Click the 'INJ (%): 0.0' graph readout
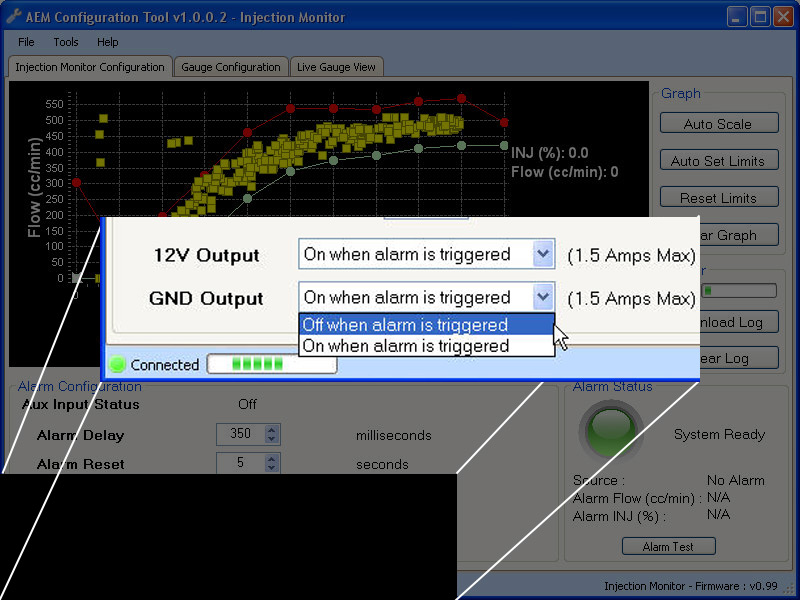Viewport: 800px width, 600px height. coord(550,153)
